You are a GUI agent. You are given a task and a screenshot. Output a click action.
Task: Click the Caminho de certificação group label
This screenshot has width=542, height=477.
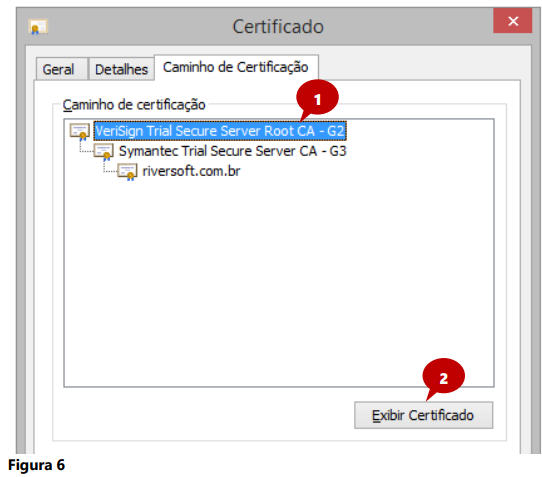[134, 105]
